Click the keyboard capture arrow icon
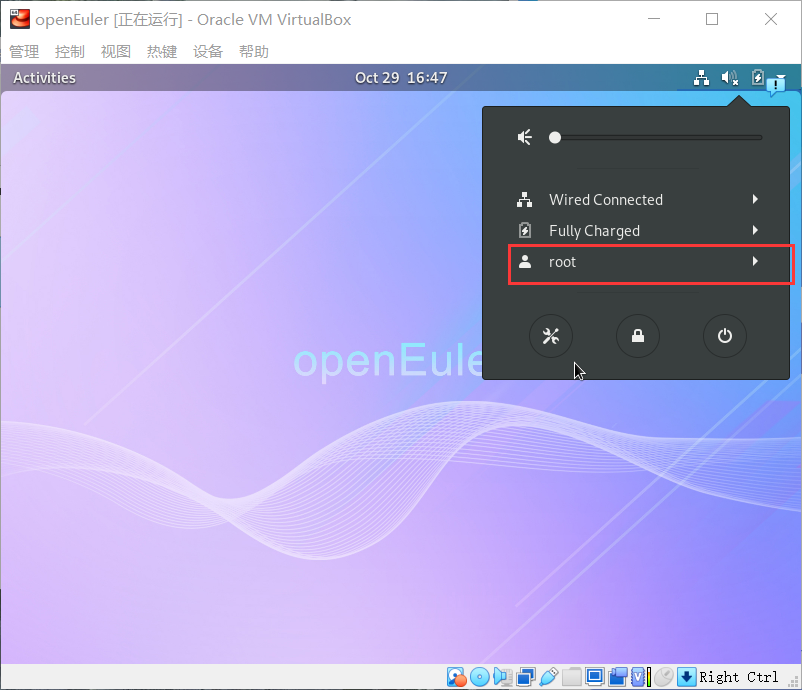802x690 pixels. point(687,677)
